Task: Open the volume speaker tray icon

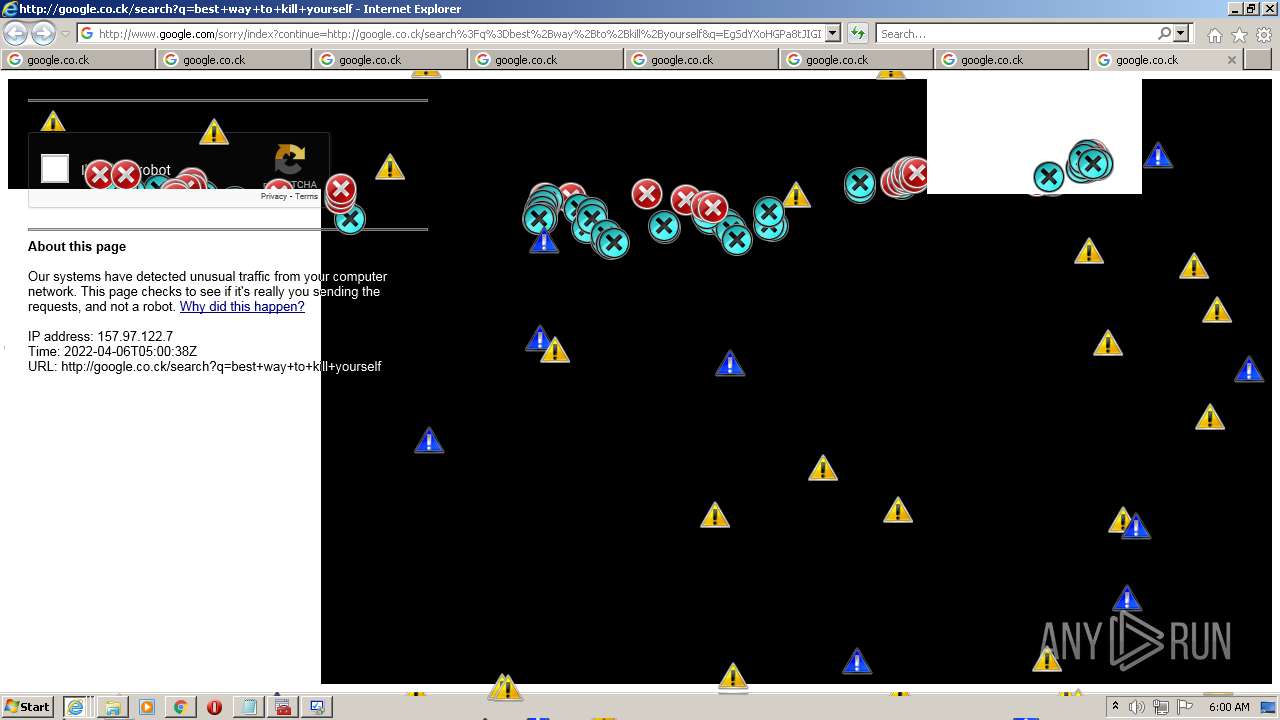Action: 1137,707
